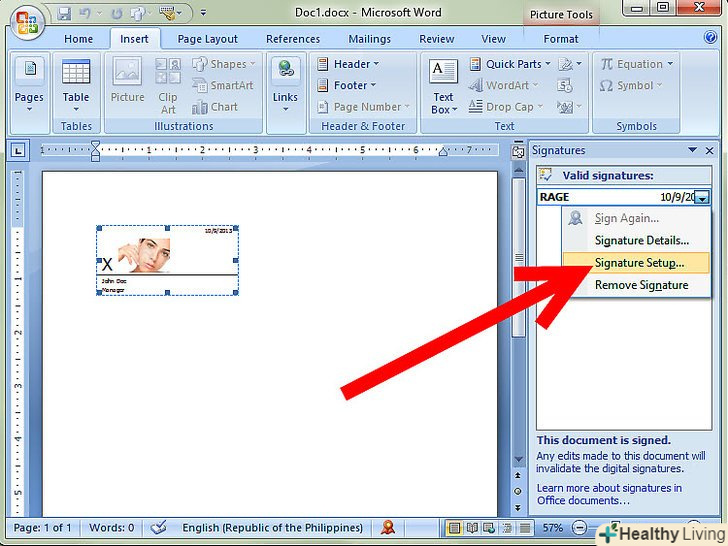Expand the Footer dropdown
This screenshot has width=728, height=546.
pyautogui.click(x=373, y=85)
